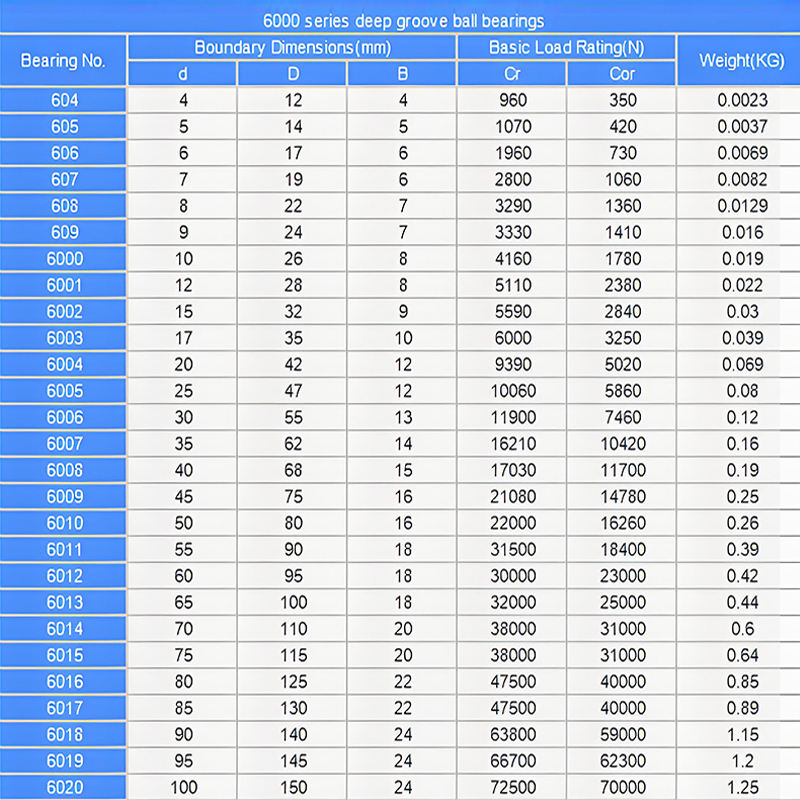Screen dimensions: 800x800
Task: Select bearing number 6002
Action: 64,312
